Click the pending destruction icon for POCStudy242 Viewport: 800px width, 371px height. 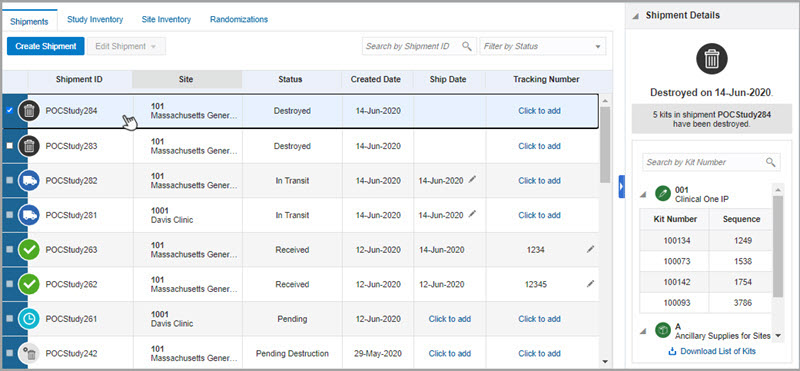(x=29, y=354)
